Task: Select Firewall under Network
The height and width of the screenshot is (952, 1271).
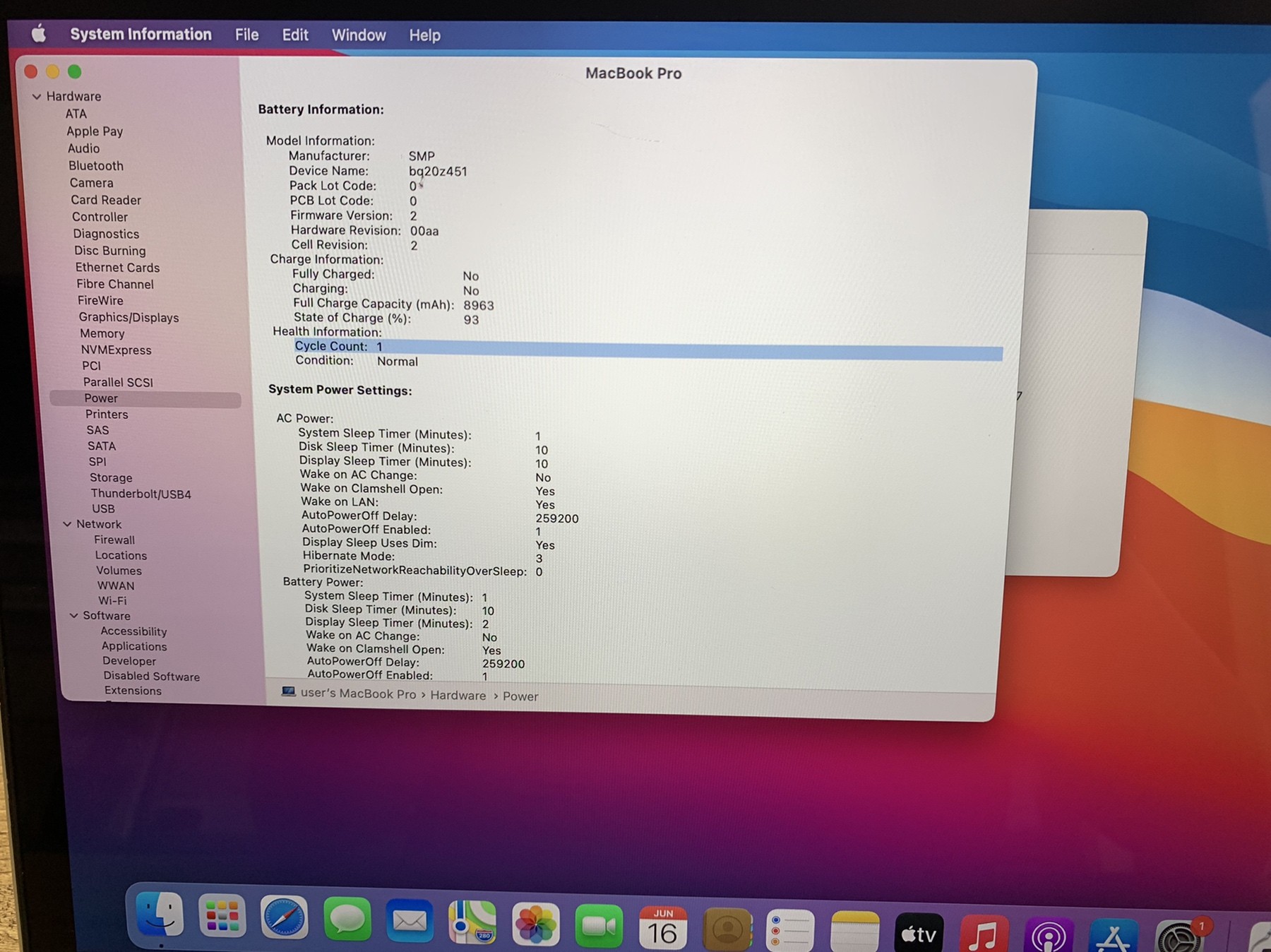Action: click(x=114, y=540)
